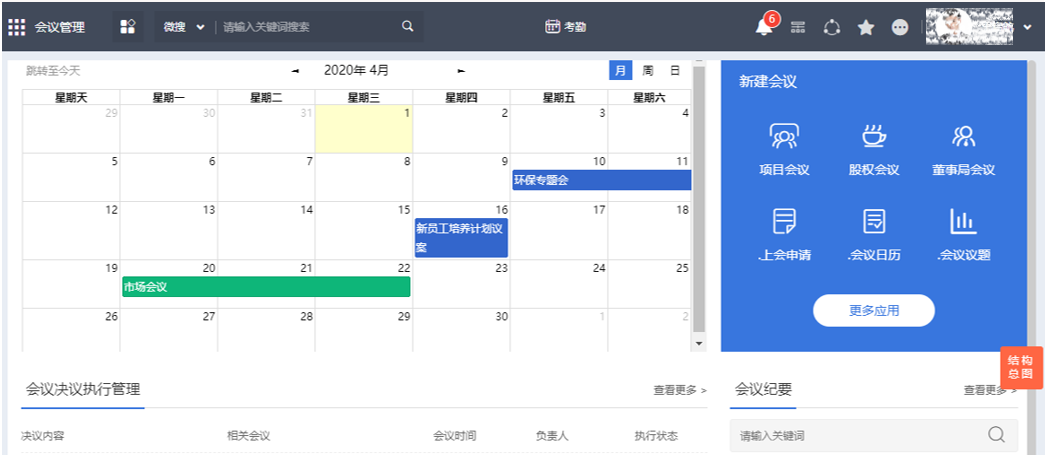Click the more options ellipsis bubble icon

(900, 27)
